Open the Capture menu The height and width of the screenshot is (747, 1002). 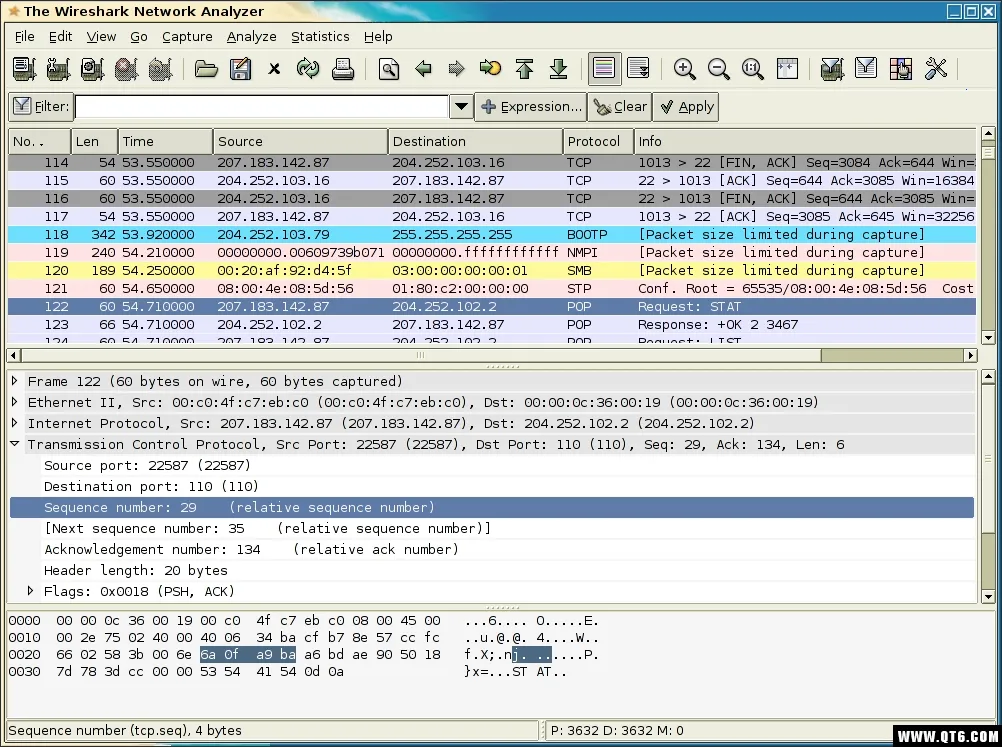click(x=186, y=36)
